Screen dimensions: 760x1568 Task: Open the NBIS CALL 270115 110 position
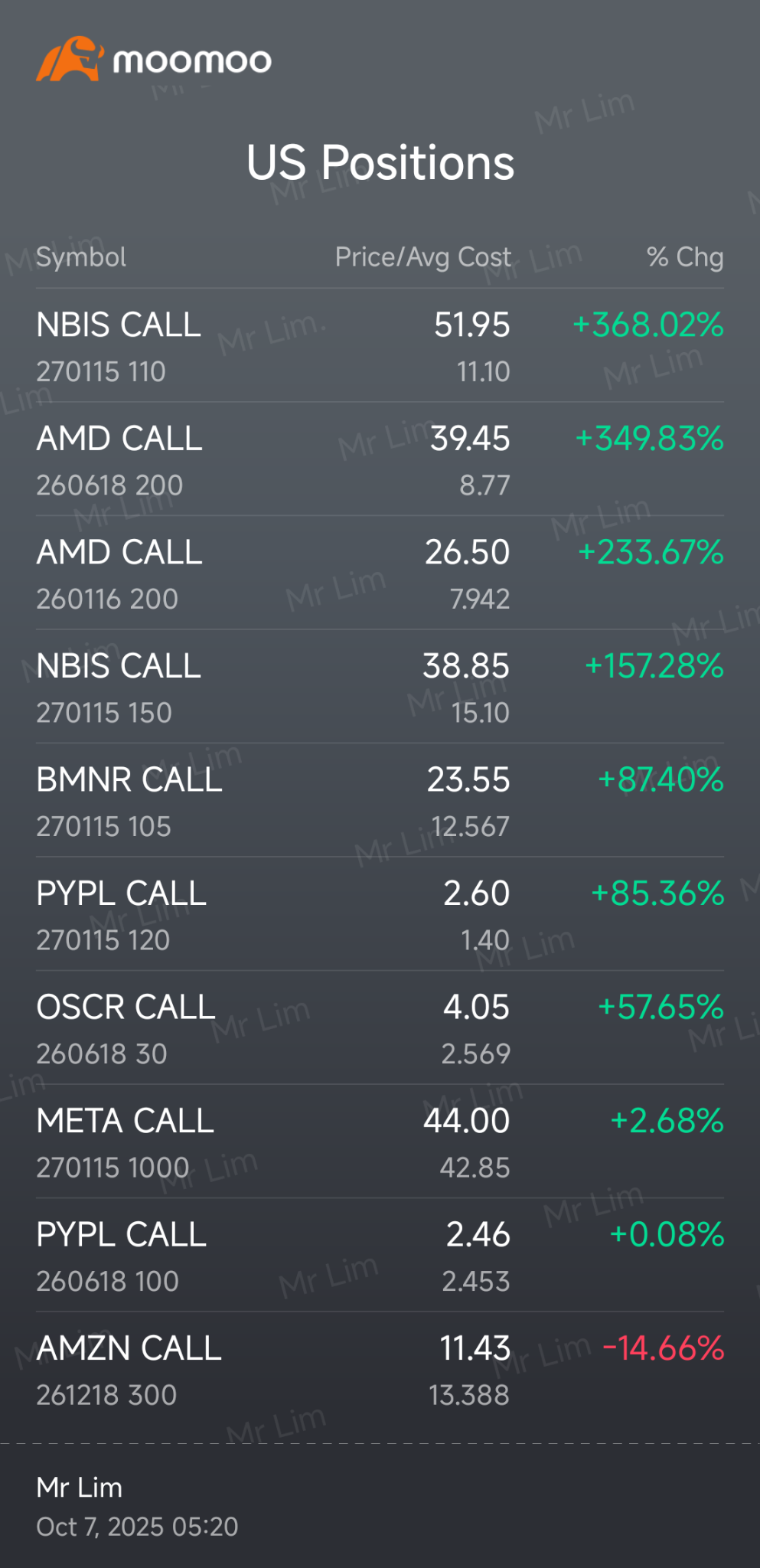[x=119, y=346]
